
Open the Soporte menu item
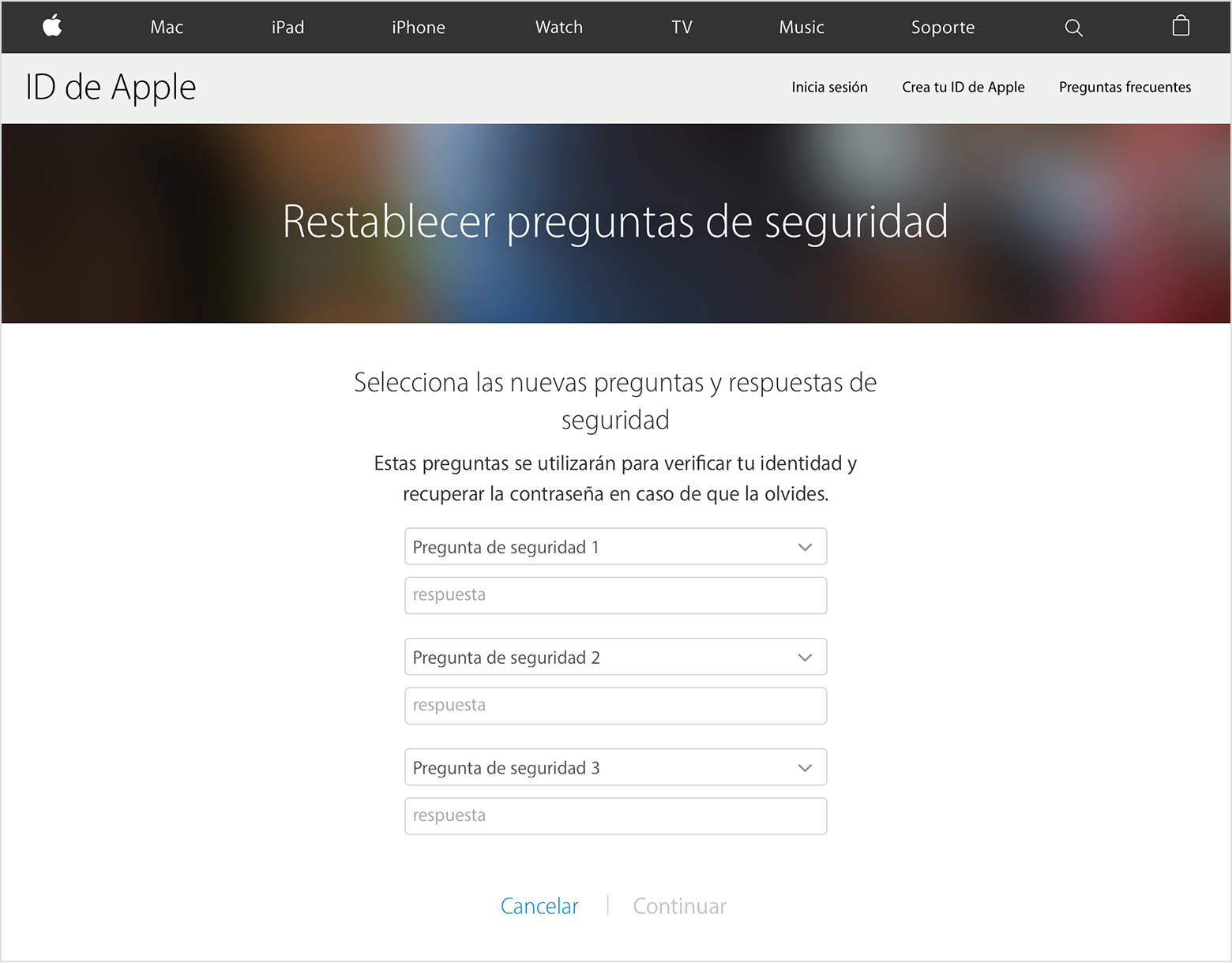(x=943, y=28)
